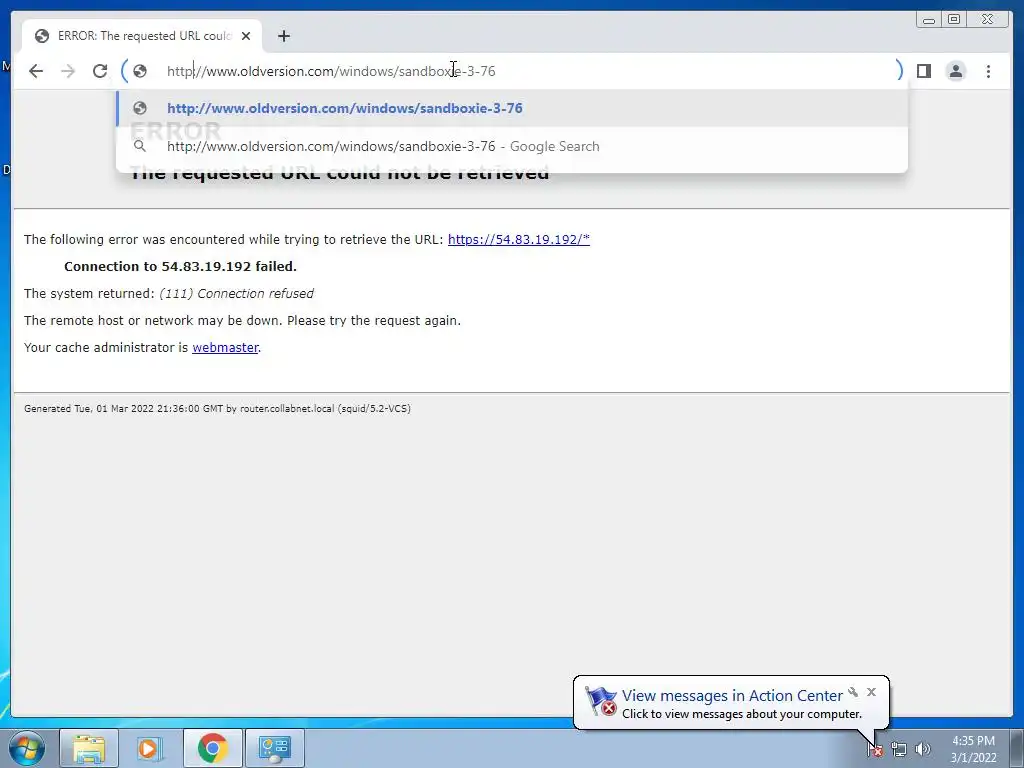The height and width of the screenshot is (768, 1024).
Task: Click the flag icon in notification balloon
Action: (x=601, y=701)
